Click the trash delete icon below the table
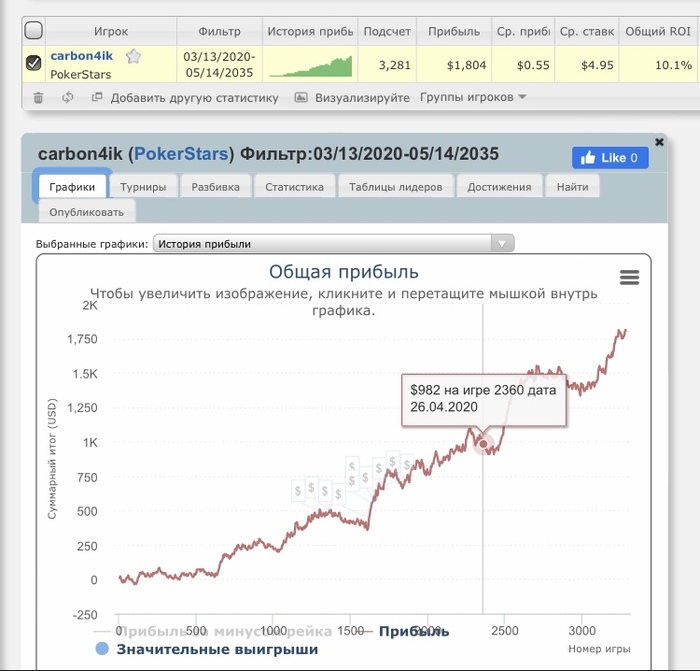Viewport: 700px width, 671px height. point(38,97)
